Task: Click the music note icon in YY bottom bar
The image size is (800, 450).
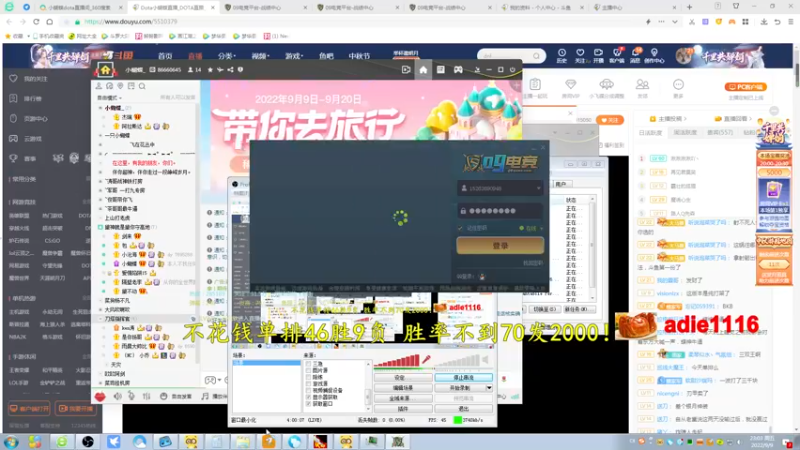Action: click(x=205, y=396)
